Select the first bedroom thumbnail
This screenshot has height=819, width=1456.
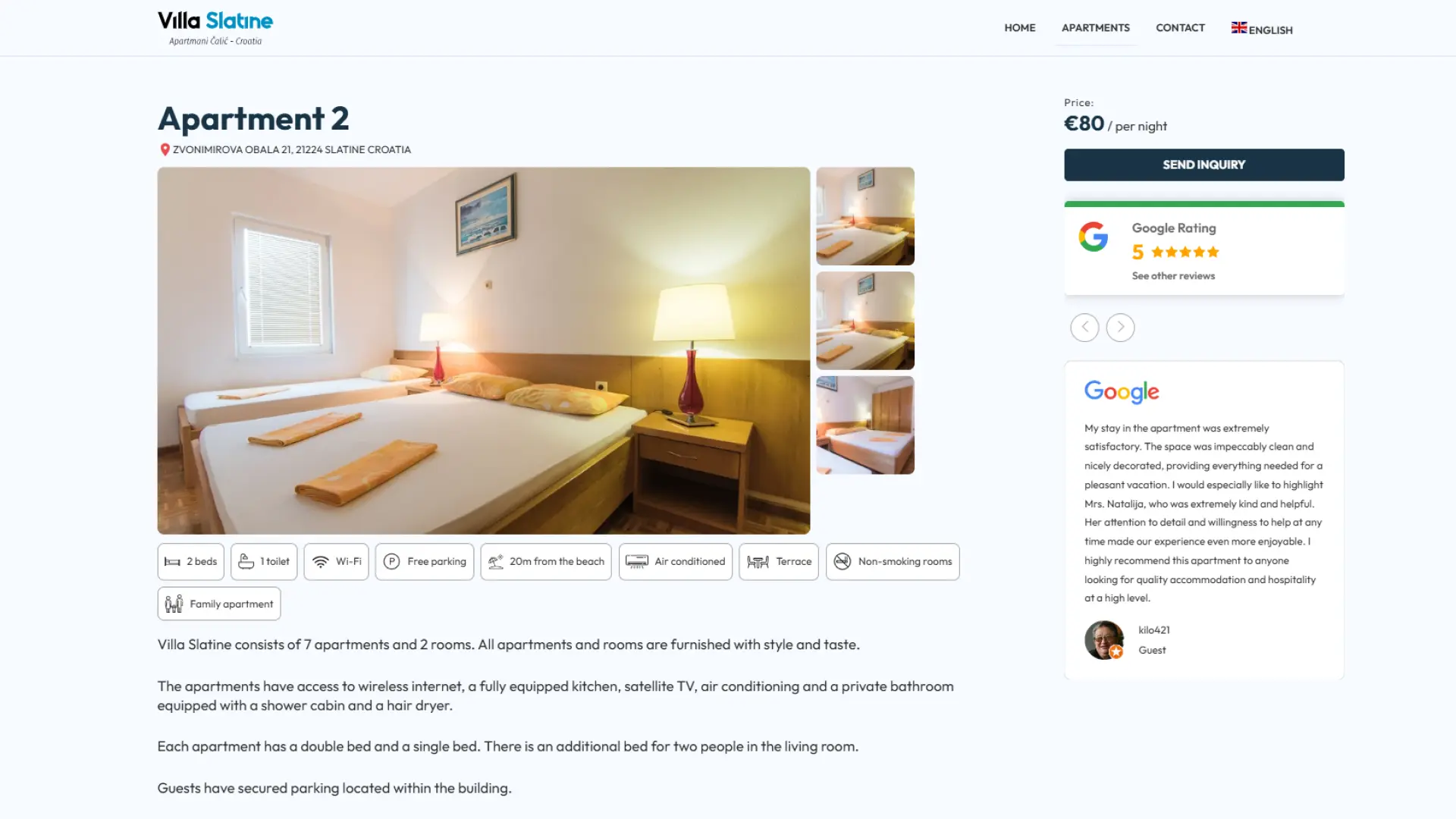click(x=865, y=216)
